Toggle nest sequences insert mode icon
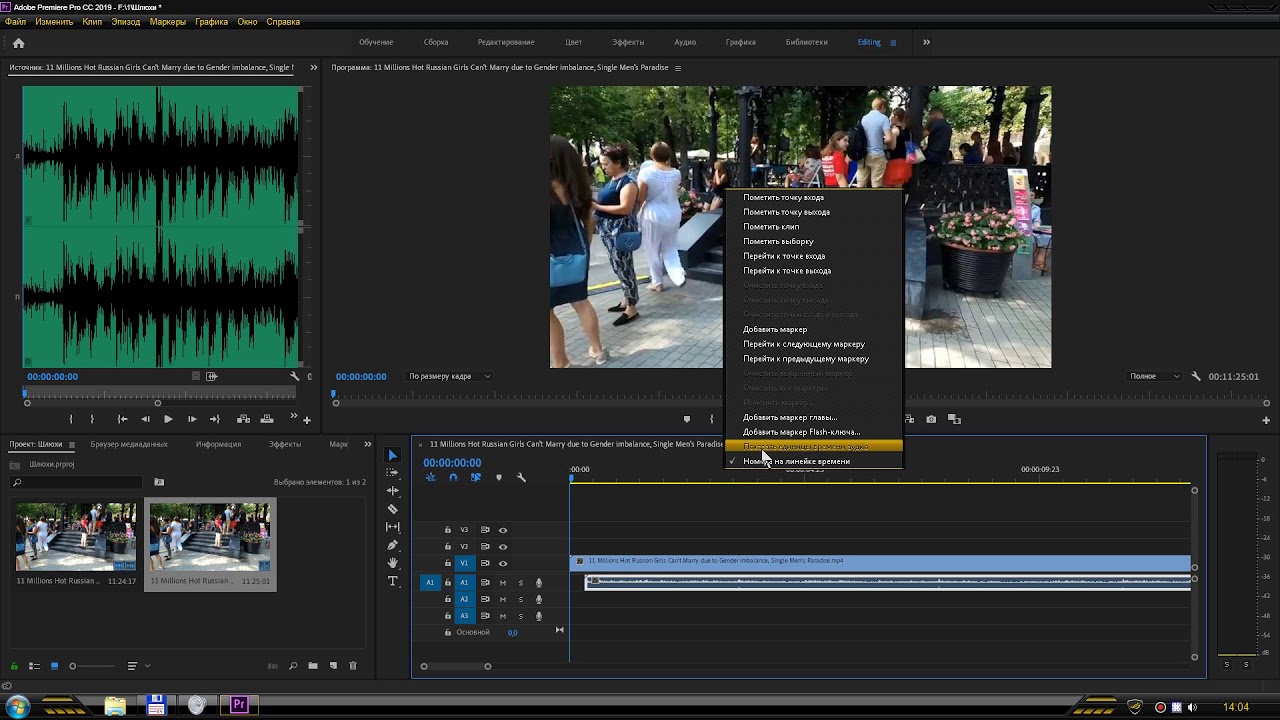This screenshot has height=720, width=1280. tap(431, 478)
